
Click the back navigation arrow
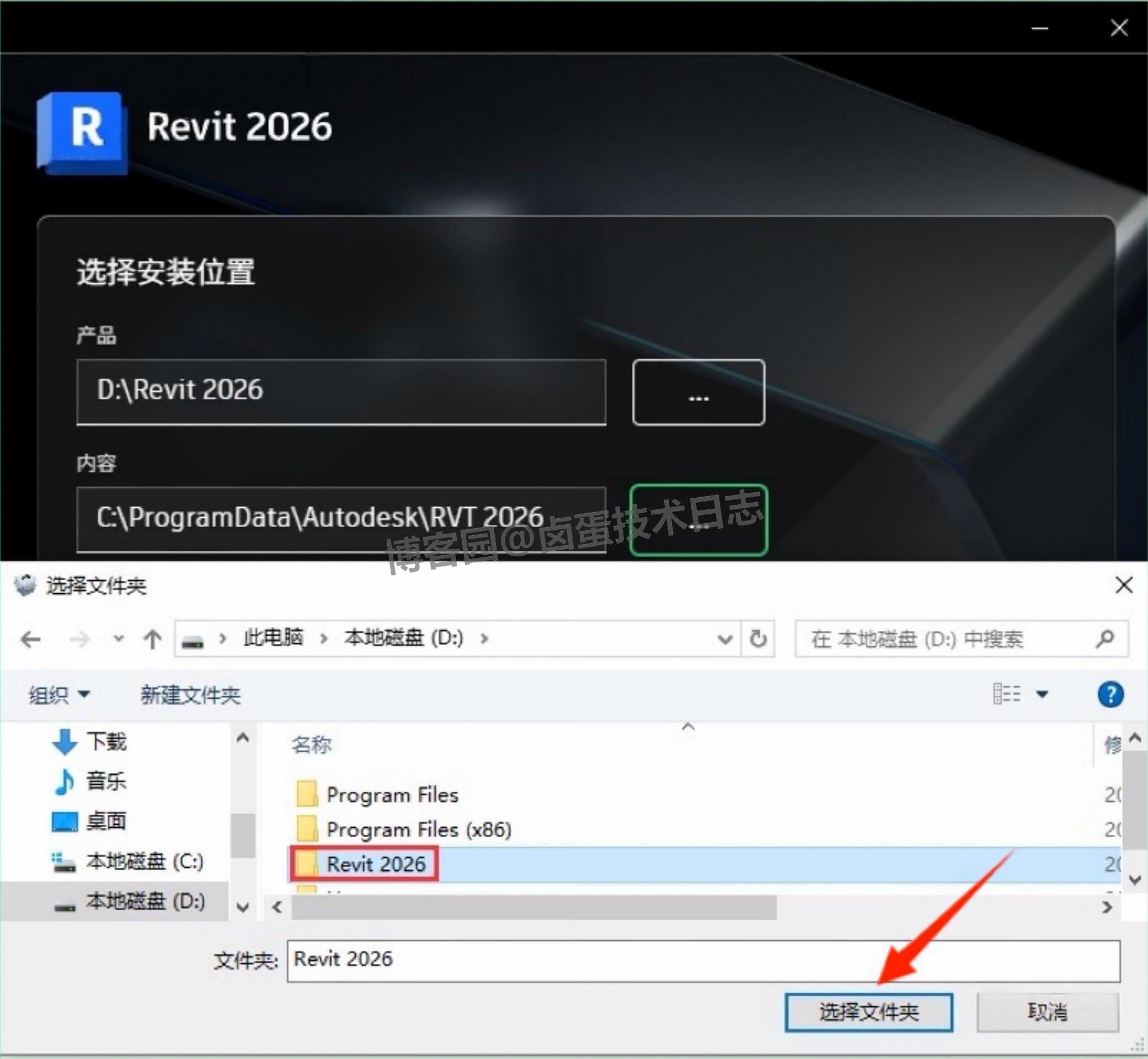coord(30,639)
